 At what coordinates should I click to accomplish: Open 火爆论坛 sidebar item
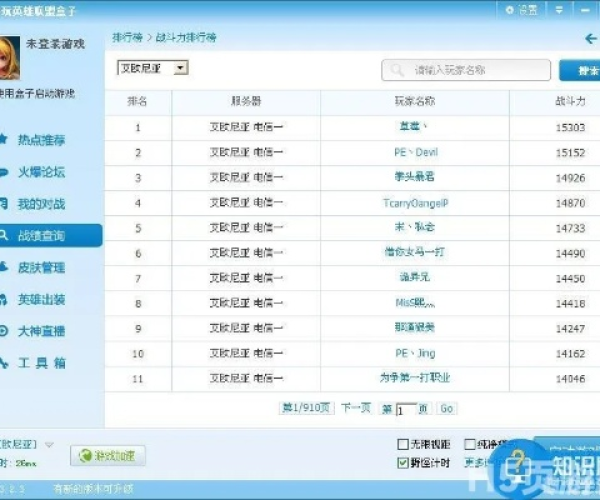(x=41, y=172)
